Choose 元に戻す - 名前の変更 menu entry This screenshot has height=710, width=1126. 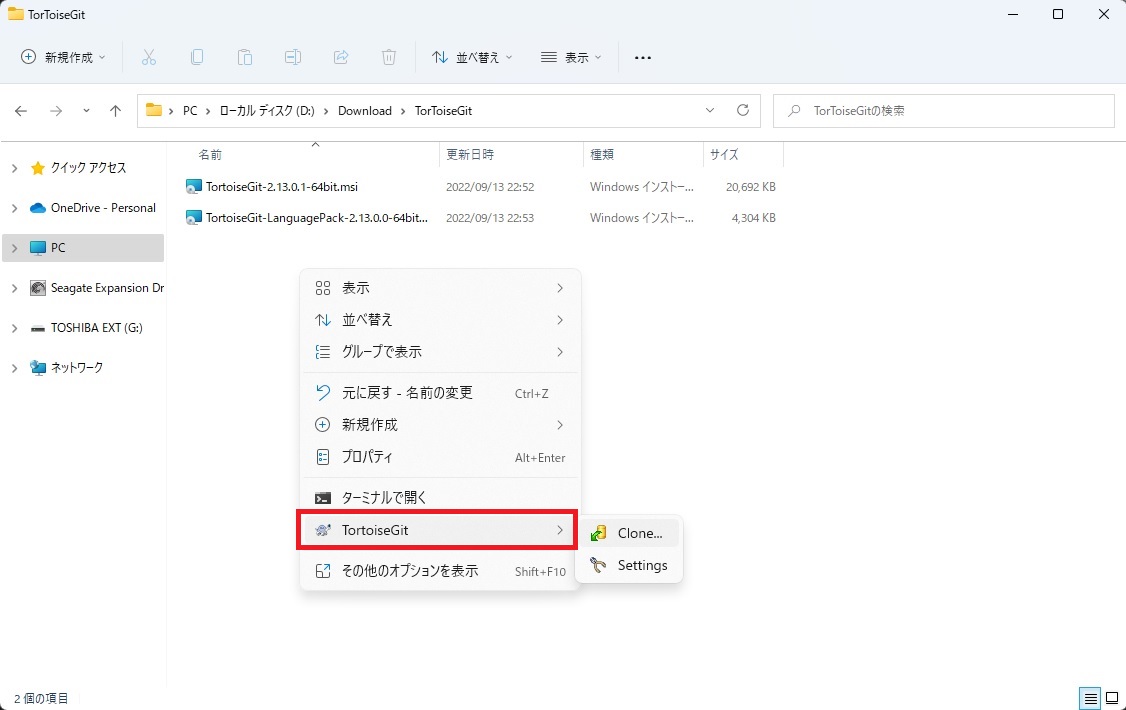point(439,393)
